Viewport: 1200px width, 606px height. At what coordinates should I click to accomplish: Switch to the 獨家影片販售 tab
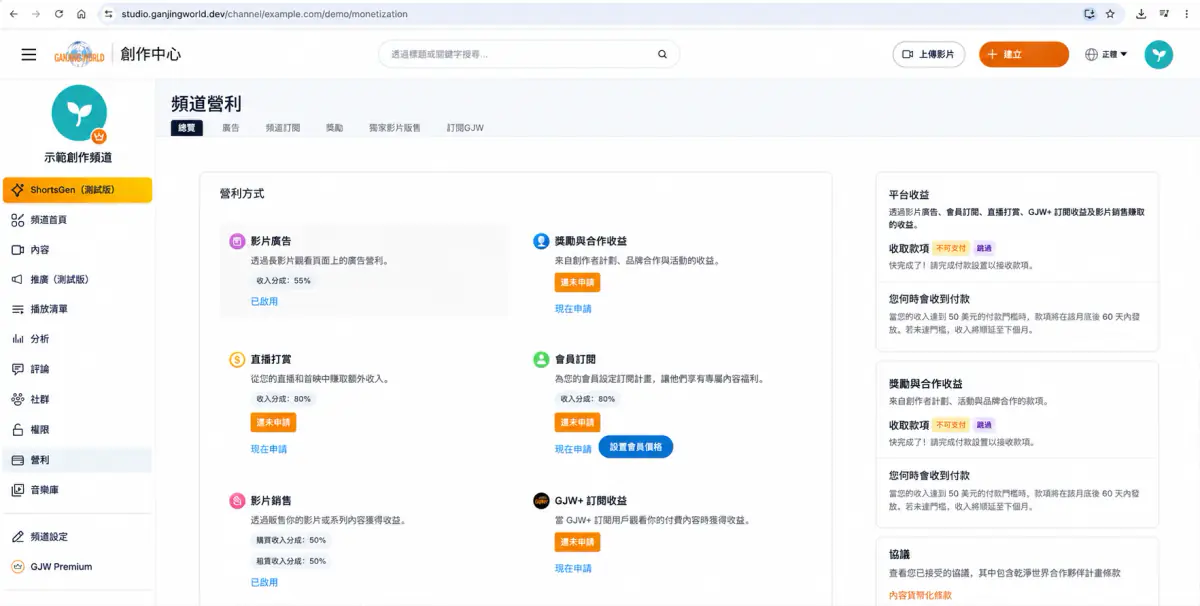click(x=395, y=128)
